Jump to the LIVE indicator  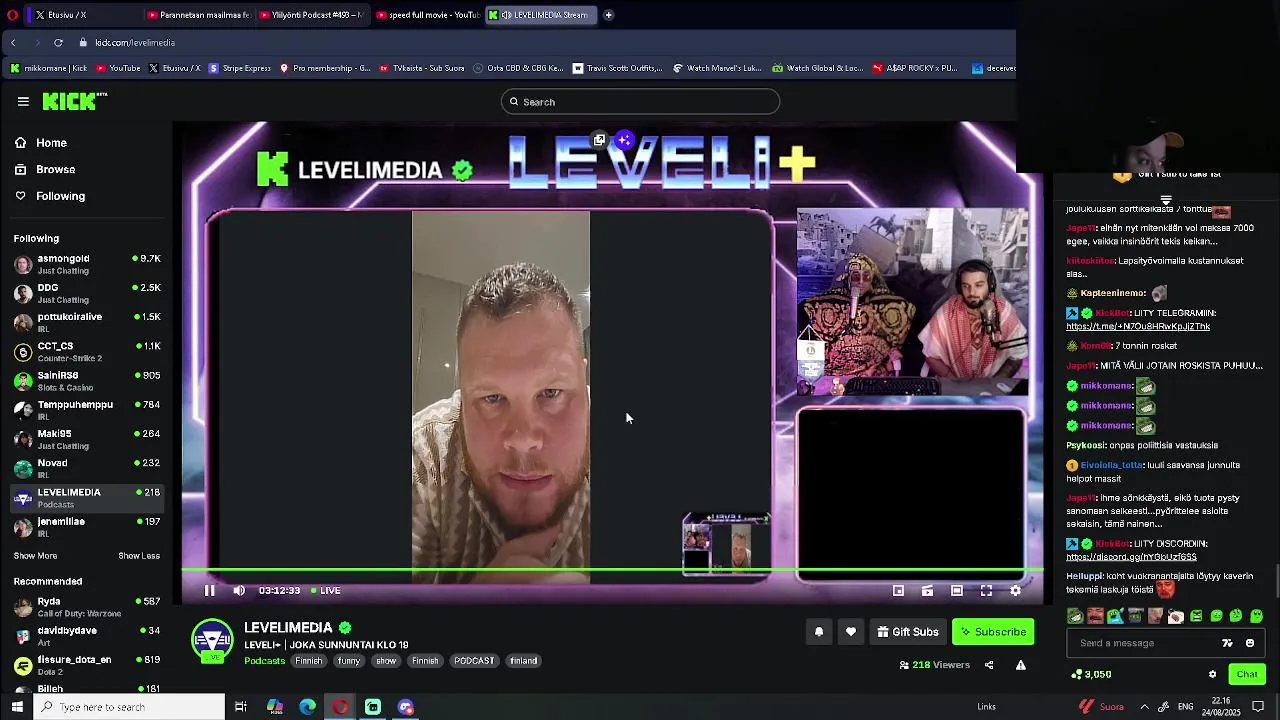326,590
